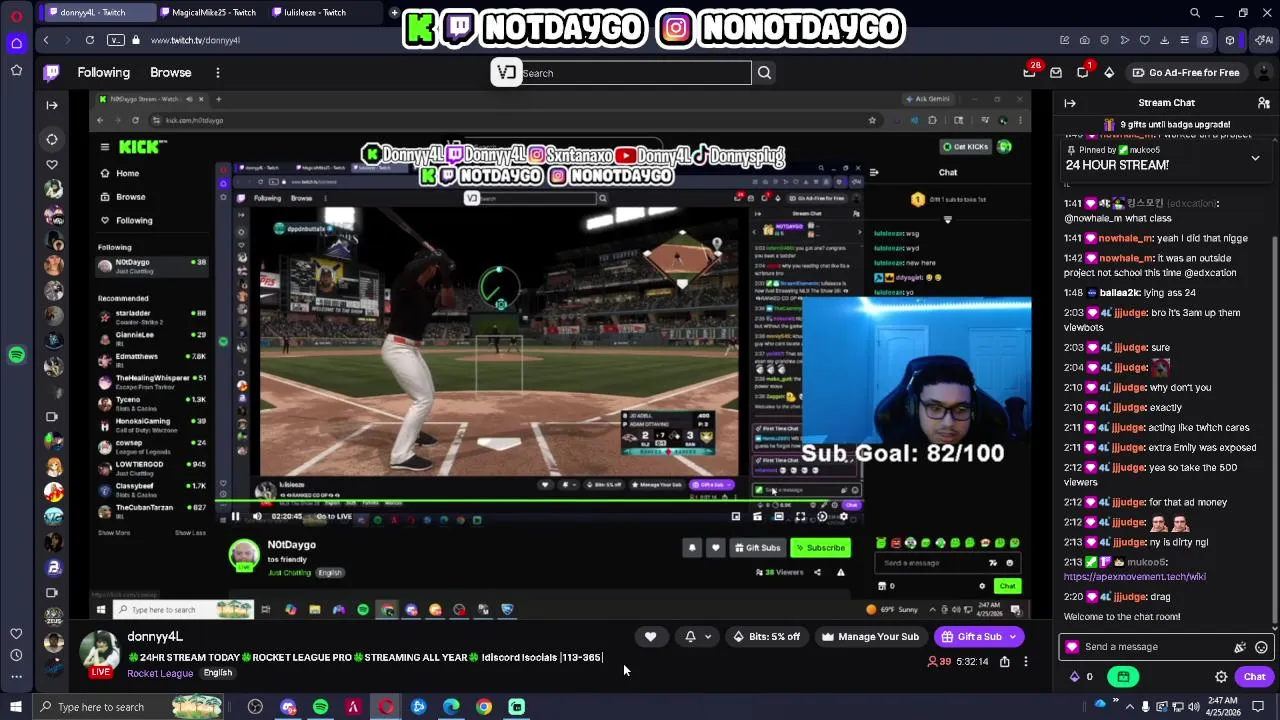Open the Bits cheering icon in chat input

click(x=1240, y=647)
